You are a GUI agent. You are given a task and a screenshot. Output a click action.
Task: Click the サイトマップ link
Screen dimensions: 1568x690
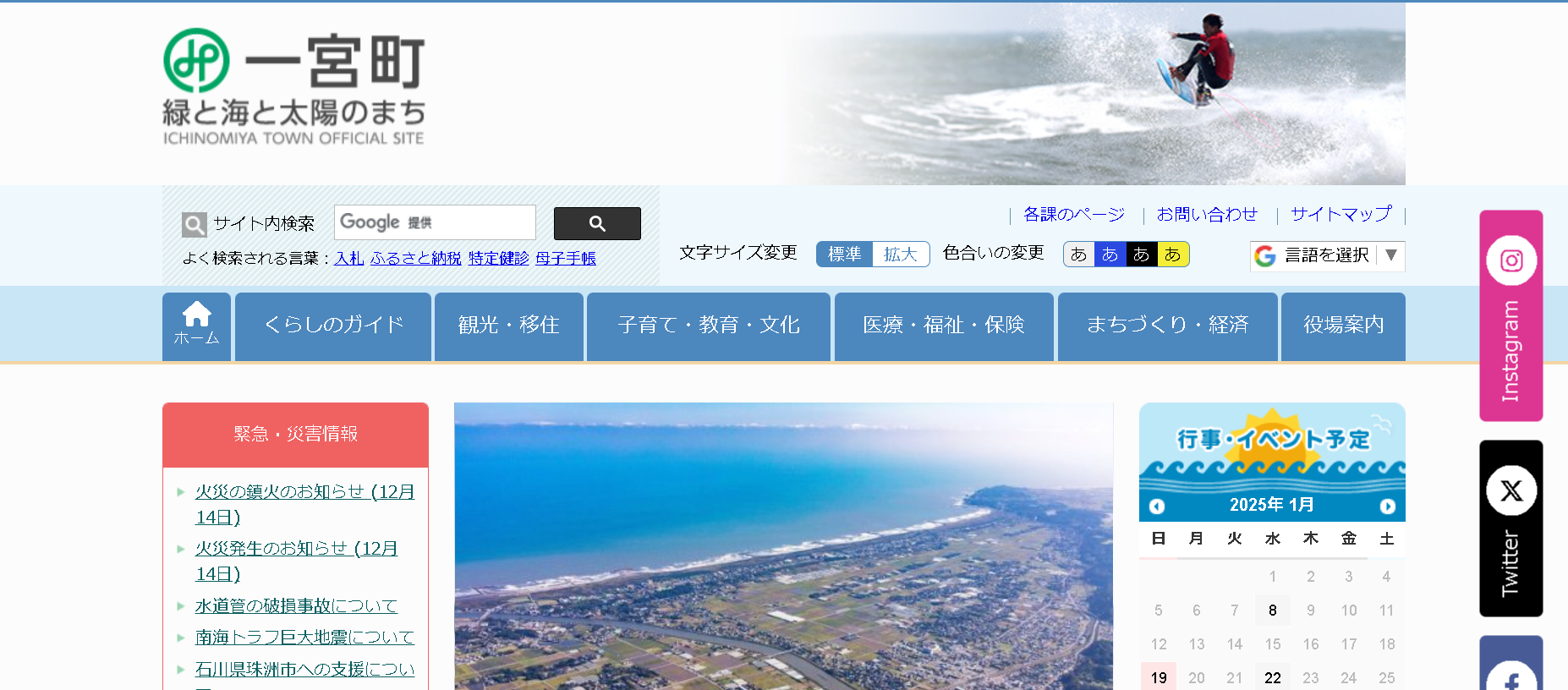pyautogui.click(x=1340, y=215)
